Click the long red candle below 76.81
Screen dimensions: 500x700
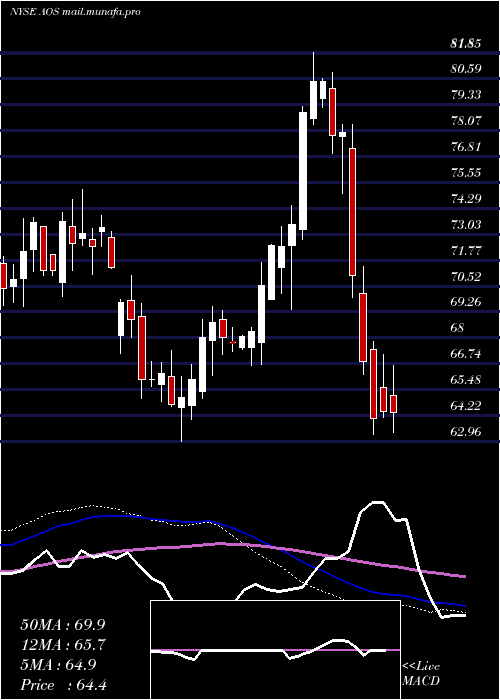(353, 212)
